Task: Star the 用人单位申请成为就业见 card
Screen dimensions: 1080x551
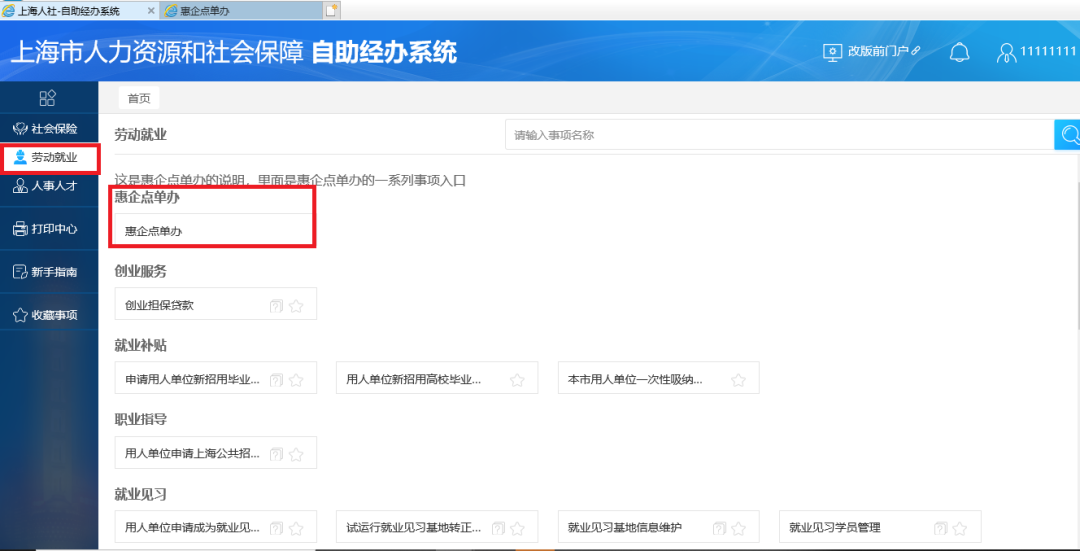Action: [x=296, y=528]
